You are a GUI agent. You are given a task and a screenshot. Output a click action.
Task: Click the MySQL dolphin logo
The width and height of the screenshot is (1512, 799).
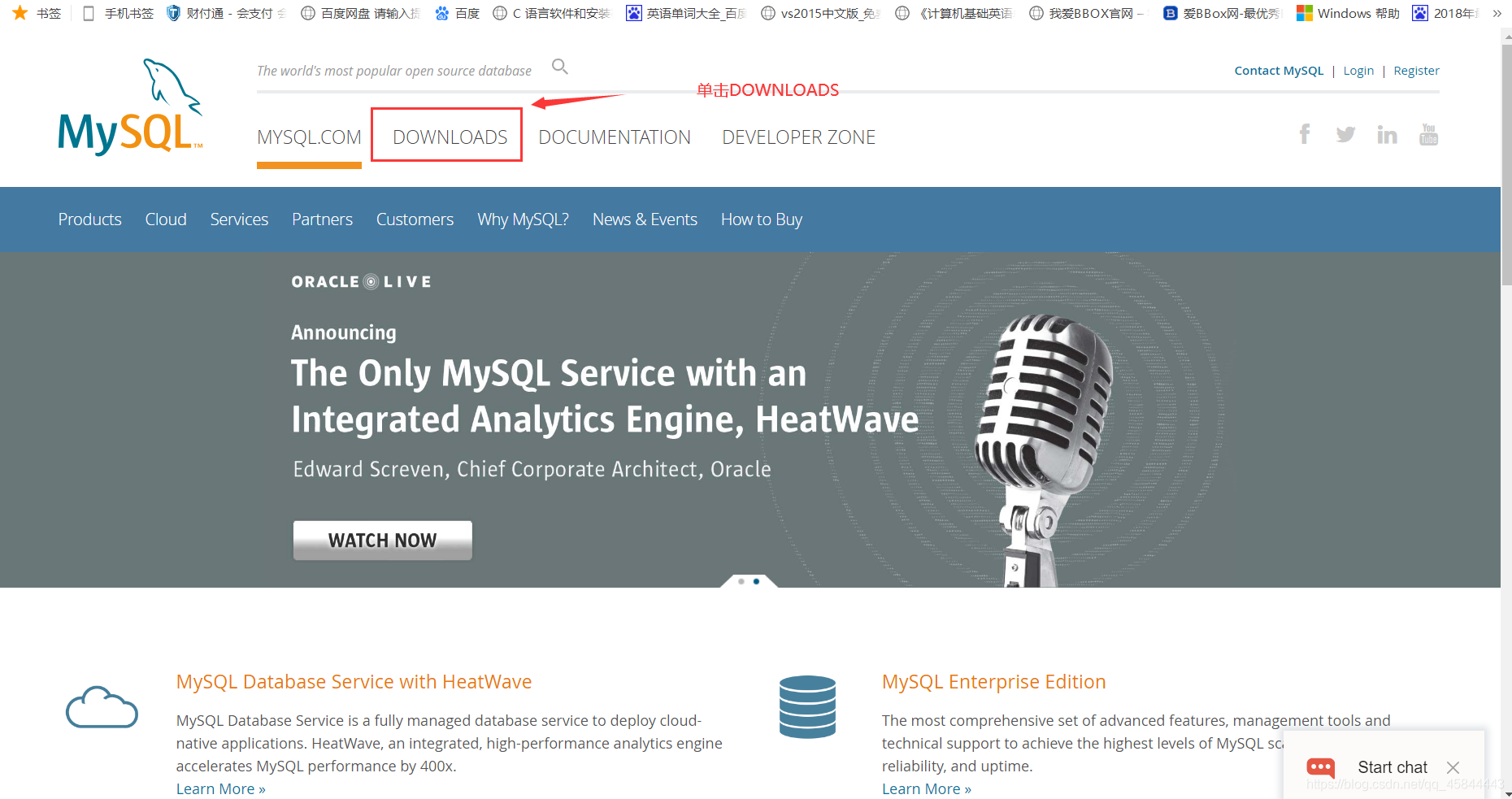pyautogui.click(x=130, y=106)
